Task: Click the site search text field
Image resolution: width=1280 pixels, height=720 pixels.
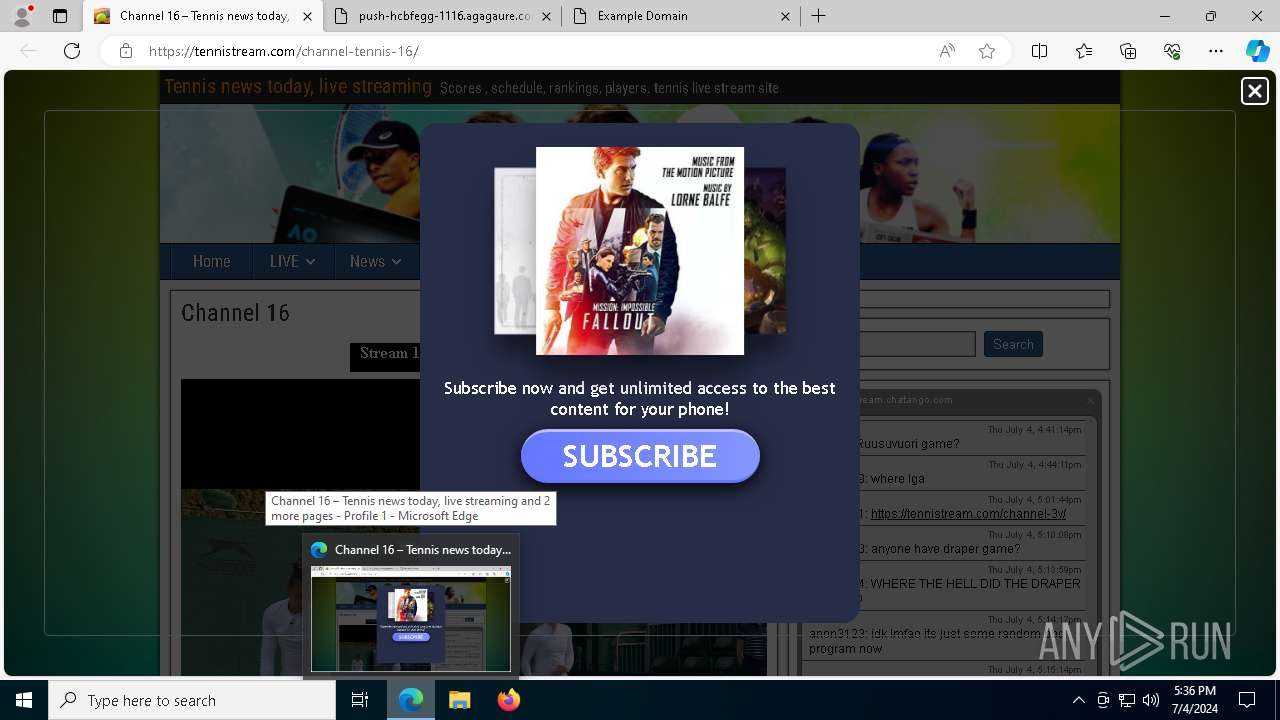Action: click(x=917, y=344)
